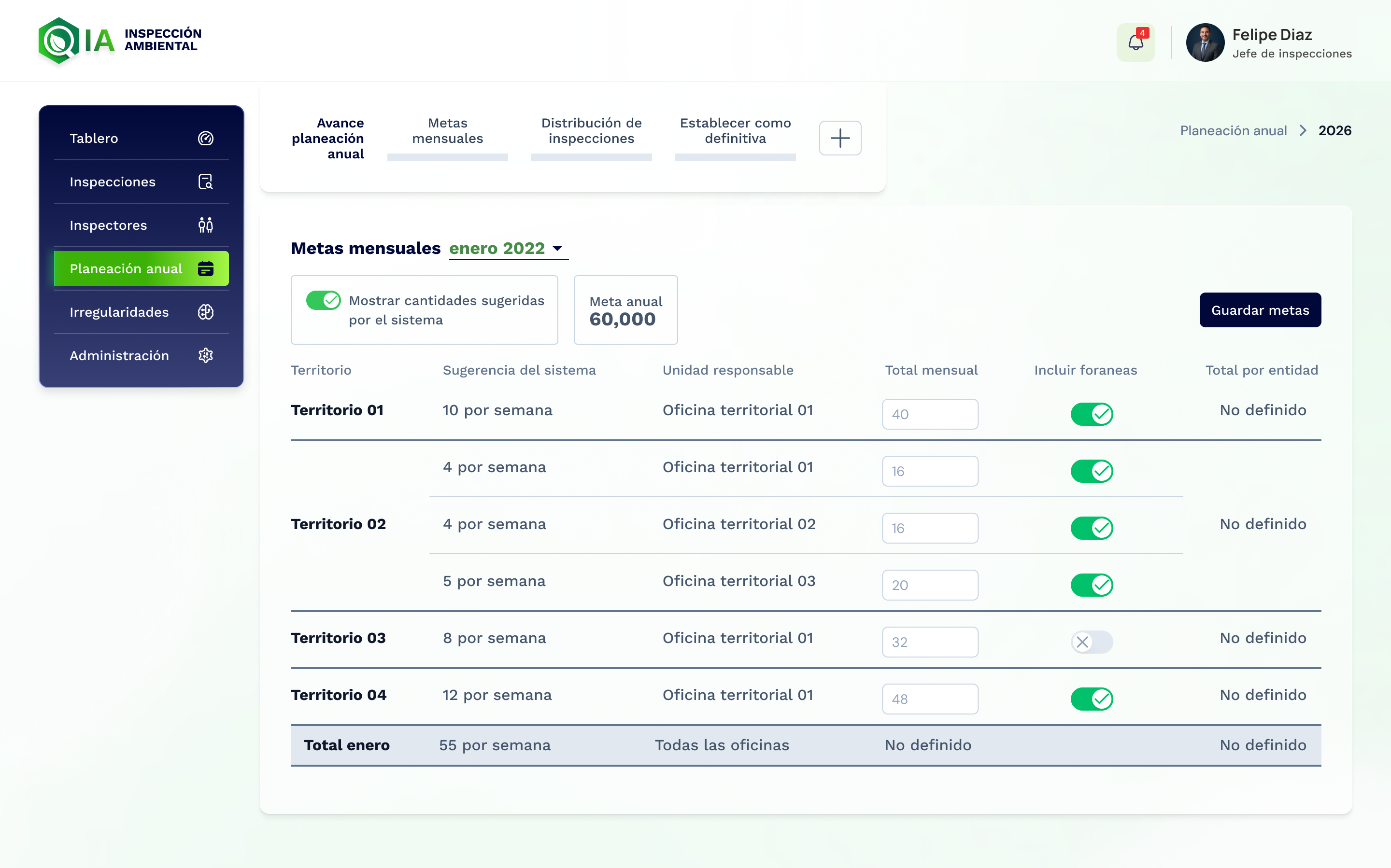Click the Planeación anual calendar icon
The image size is (1391, 868).
[x=206, y=269]
